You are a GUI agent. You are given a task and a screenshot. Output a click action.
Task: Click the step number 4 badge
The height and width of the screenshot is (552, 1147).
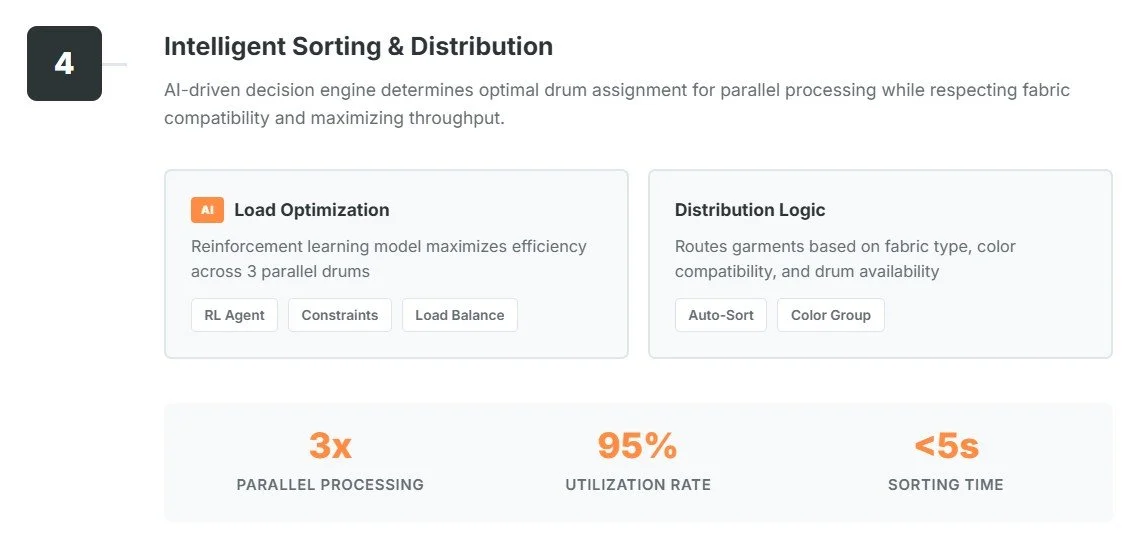64,64
